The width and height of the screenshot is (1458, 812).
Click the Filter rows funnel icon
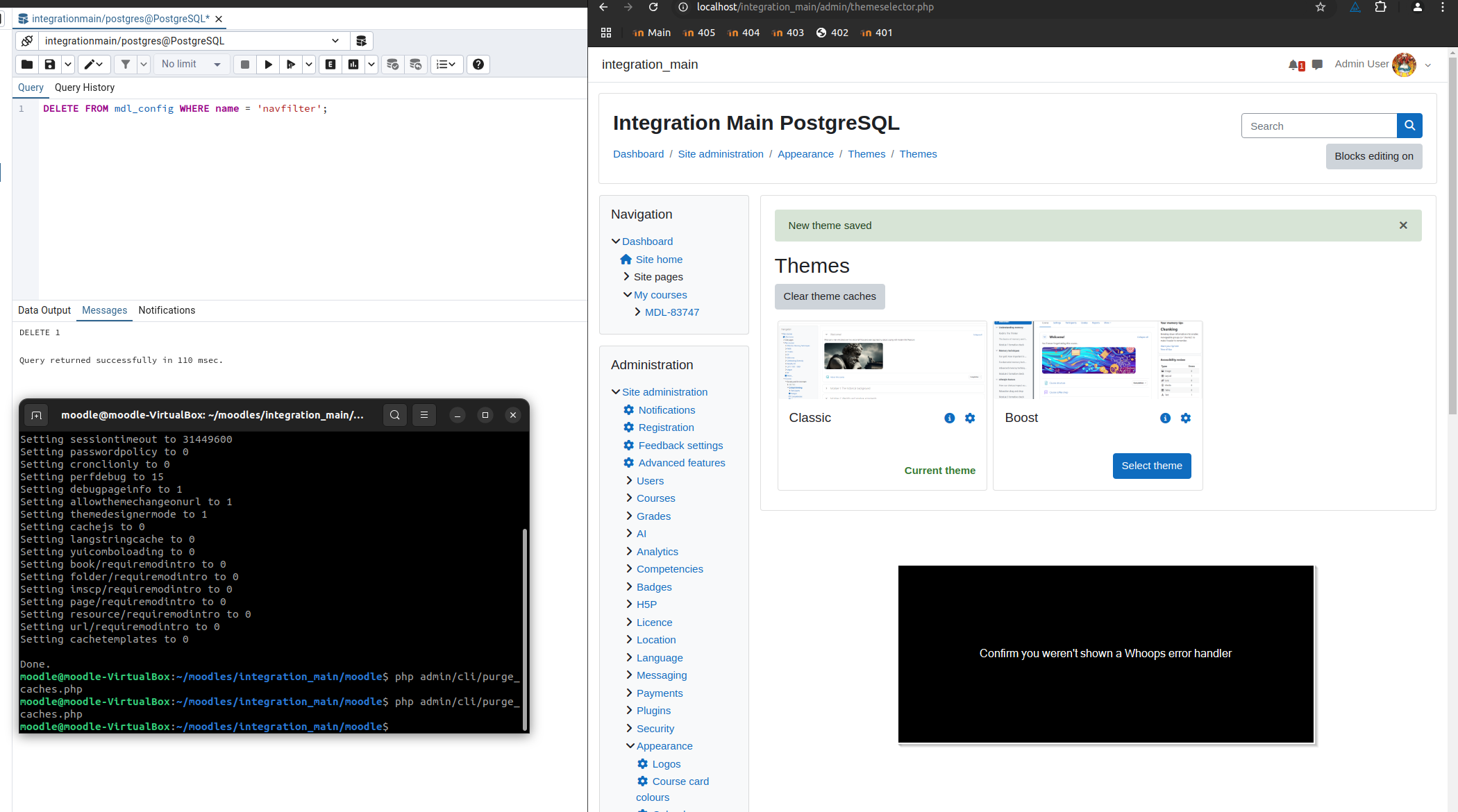point(126,65)
